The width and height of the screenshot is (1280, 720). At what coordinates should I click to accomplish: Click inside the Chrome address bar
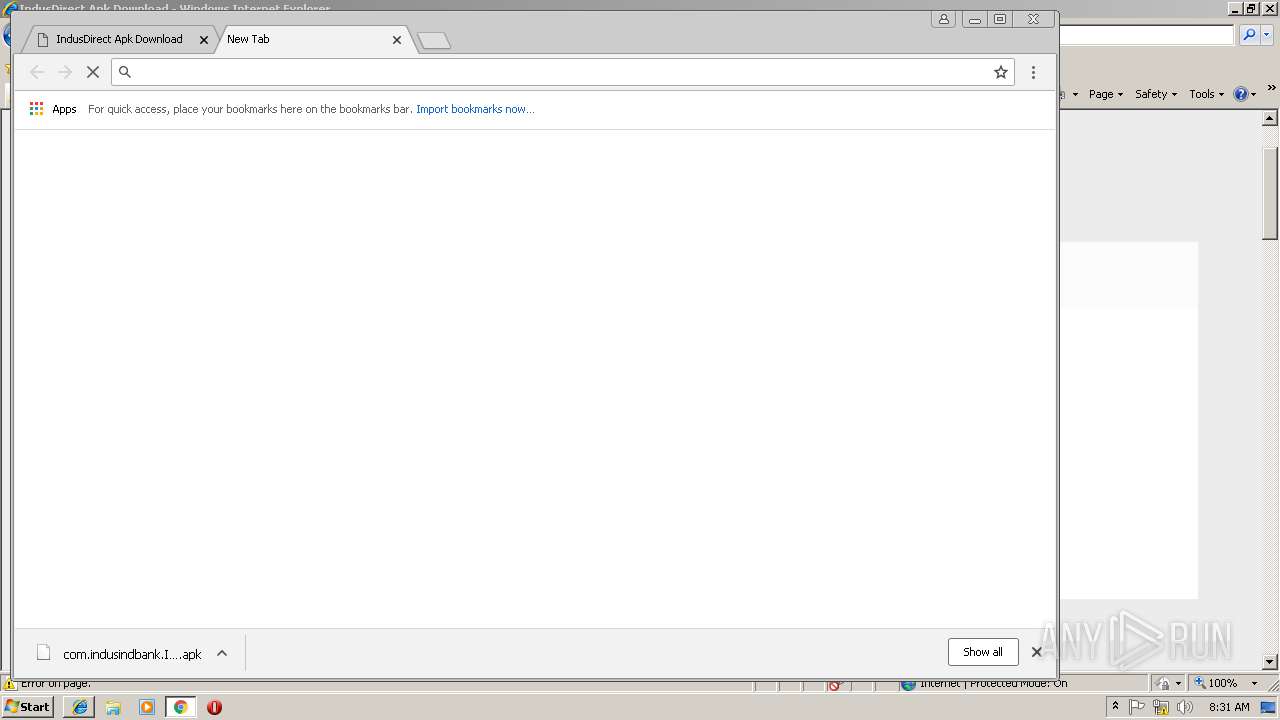click(x=560, y=72)
